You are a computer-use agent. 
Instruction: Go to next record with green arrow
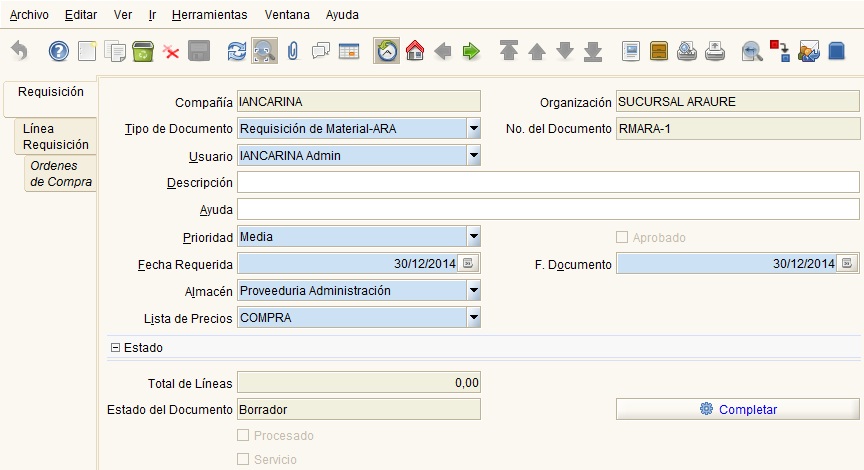[x=471, y=52]
